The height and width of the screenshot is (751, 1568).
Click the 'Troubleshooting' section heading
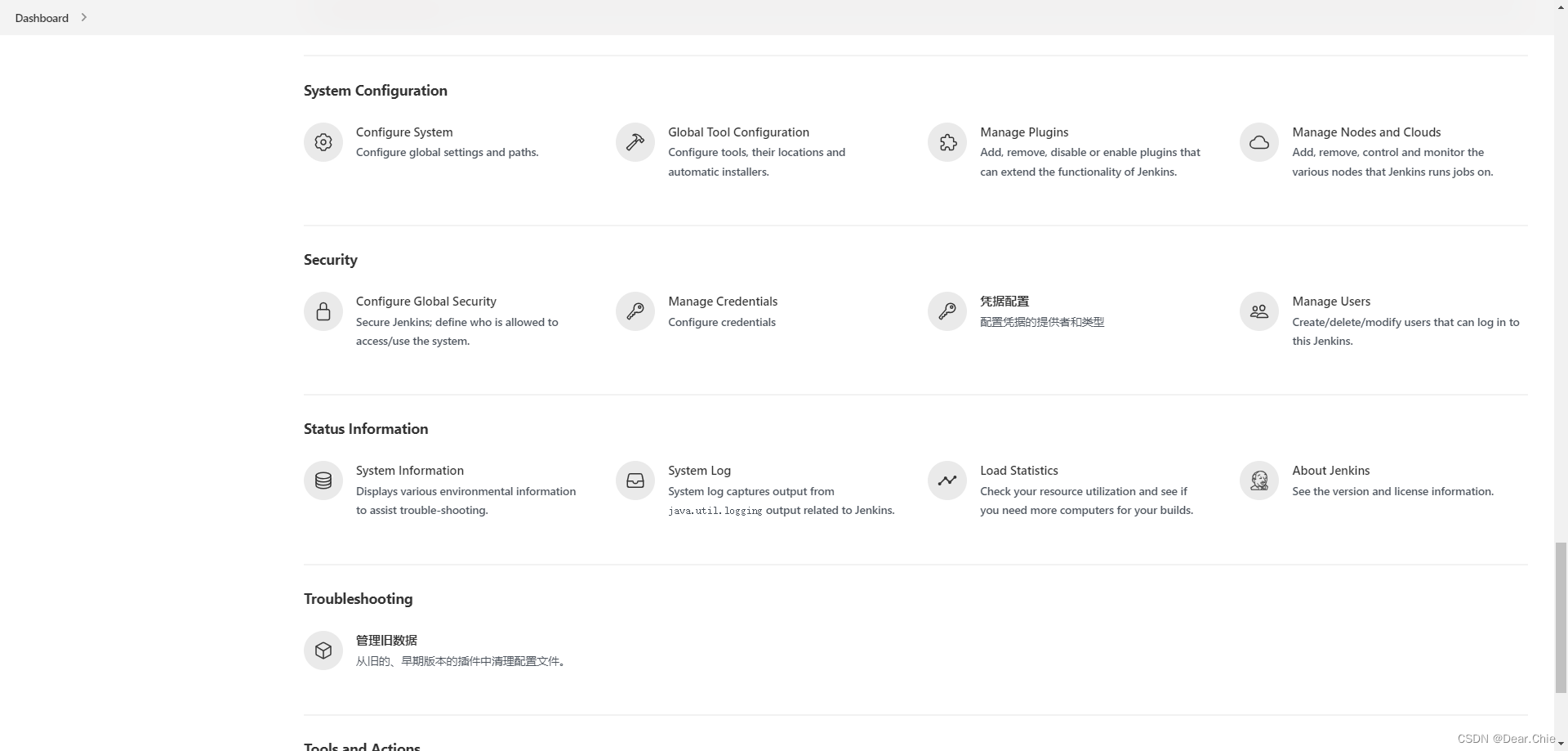pos(359,599)
